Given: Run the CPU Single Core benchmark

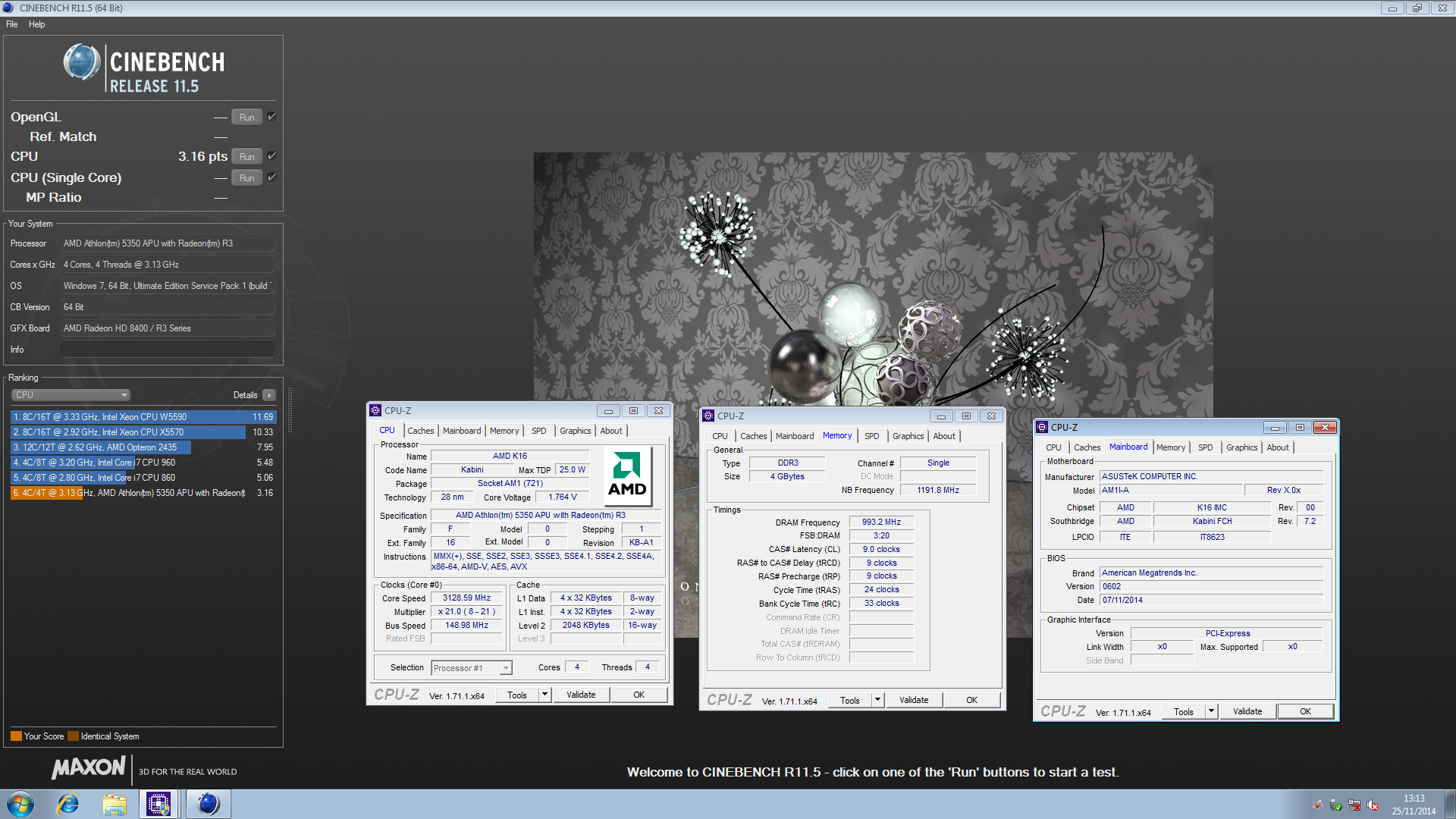Looking at the screenshot, I should (x=247, y=177).
